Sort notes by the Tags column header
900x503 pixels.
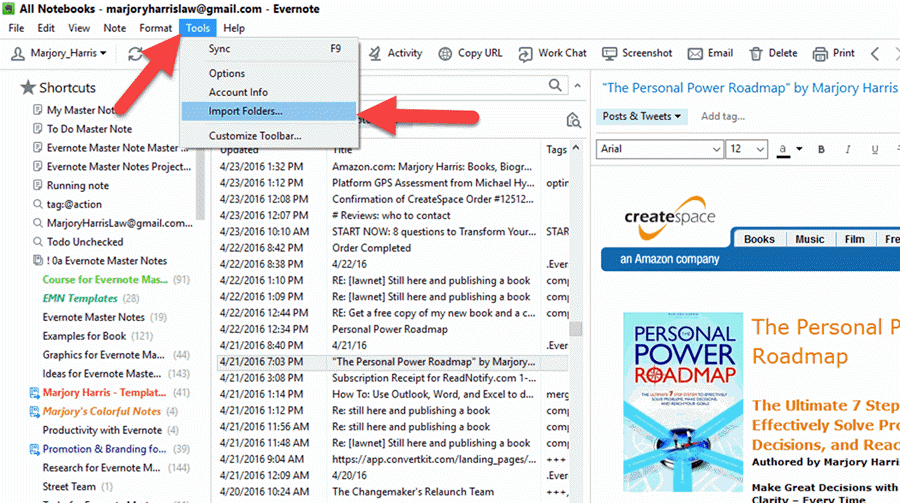[556, 149]
